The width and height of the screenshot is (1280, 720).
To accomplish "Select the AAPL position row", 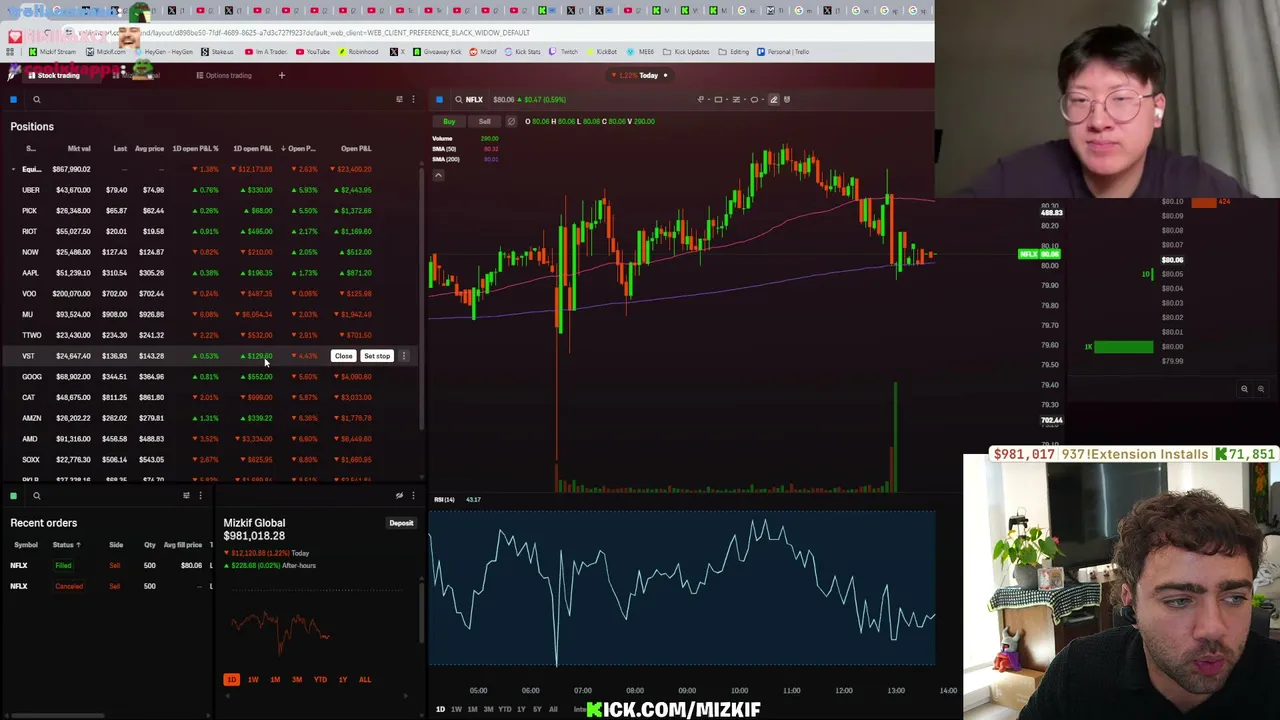I will pyautogui.click(x=210, y=273).
